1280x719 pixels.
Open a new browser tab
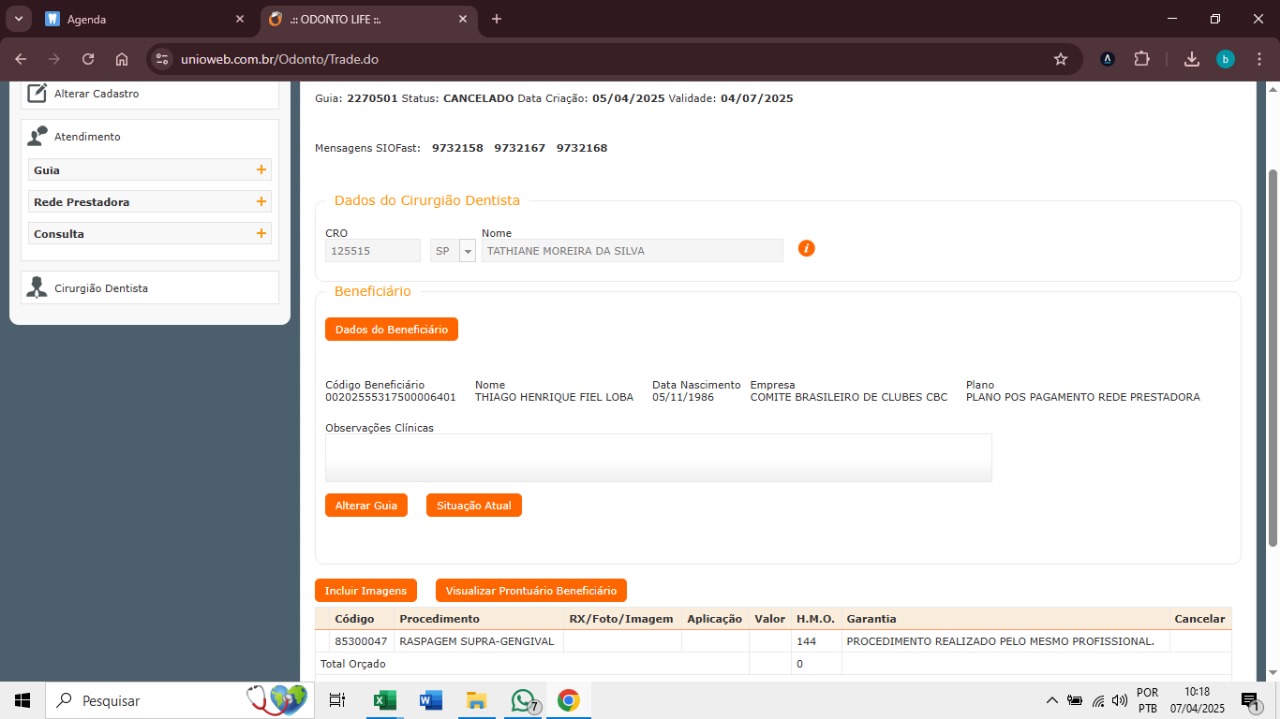click(x=496, y=19)
